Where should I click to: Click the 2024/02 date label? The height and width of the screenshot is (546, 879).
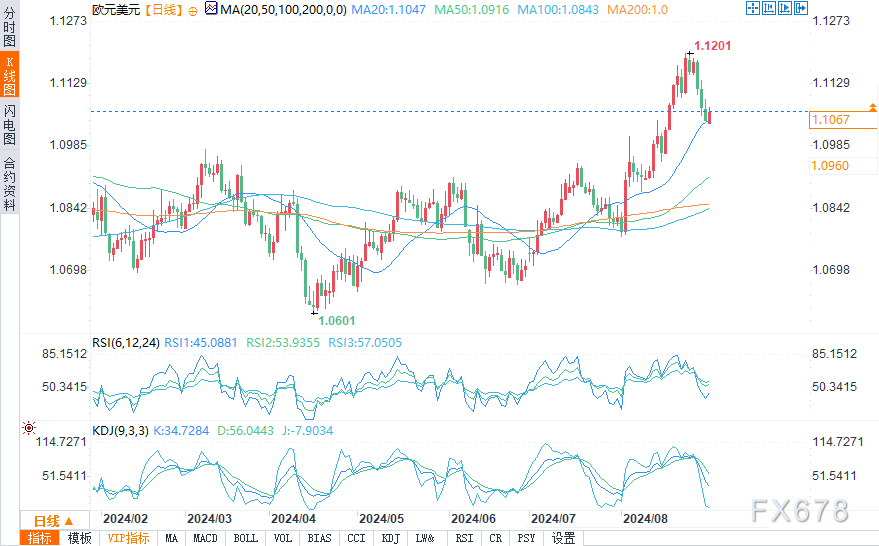click(126, 519)
